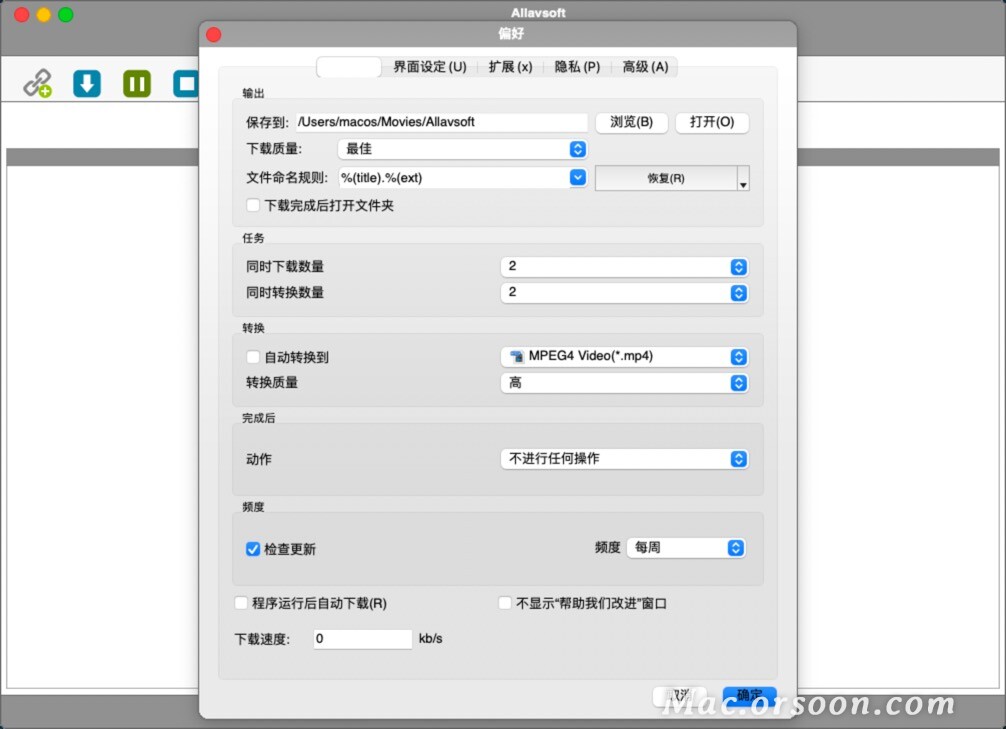Click the 浏览 Browse button
The height and width of the screenshot is (729, 1006).
[631, 122]
